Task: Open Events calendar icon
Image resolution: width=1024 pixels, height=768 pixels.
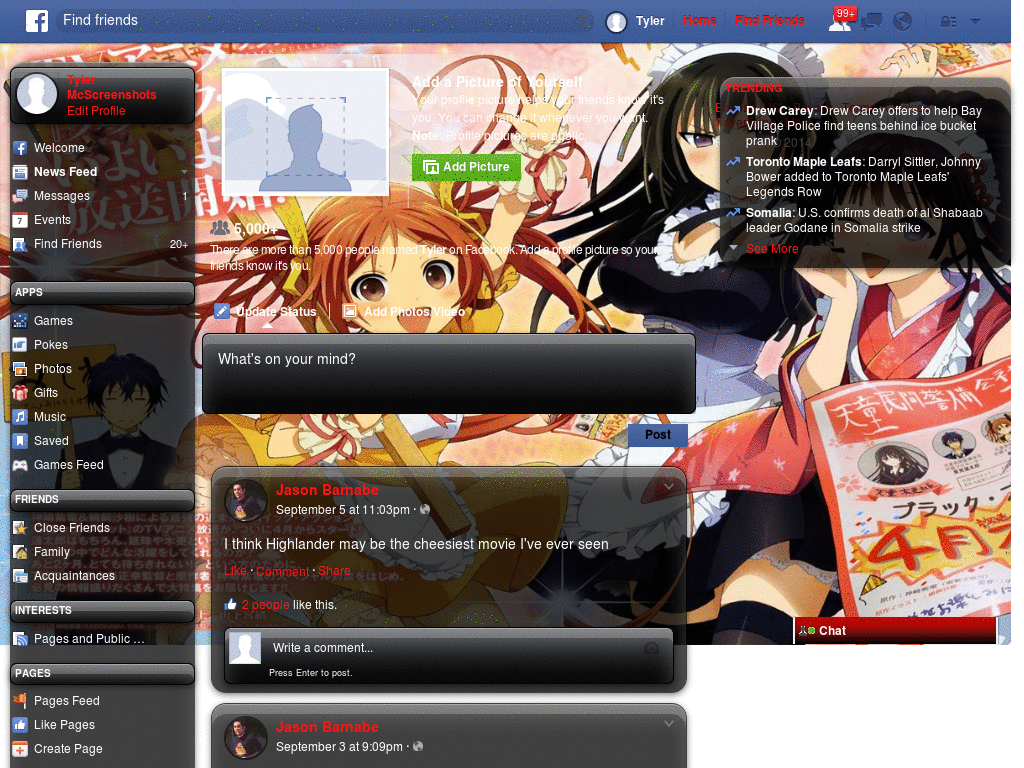Action: click(x=20, y=220)
